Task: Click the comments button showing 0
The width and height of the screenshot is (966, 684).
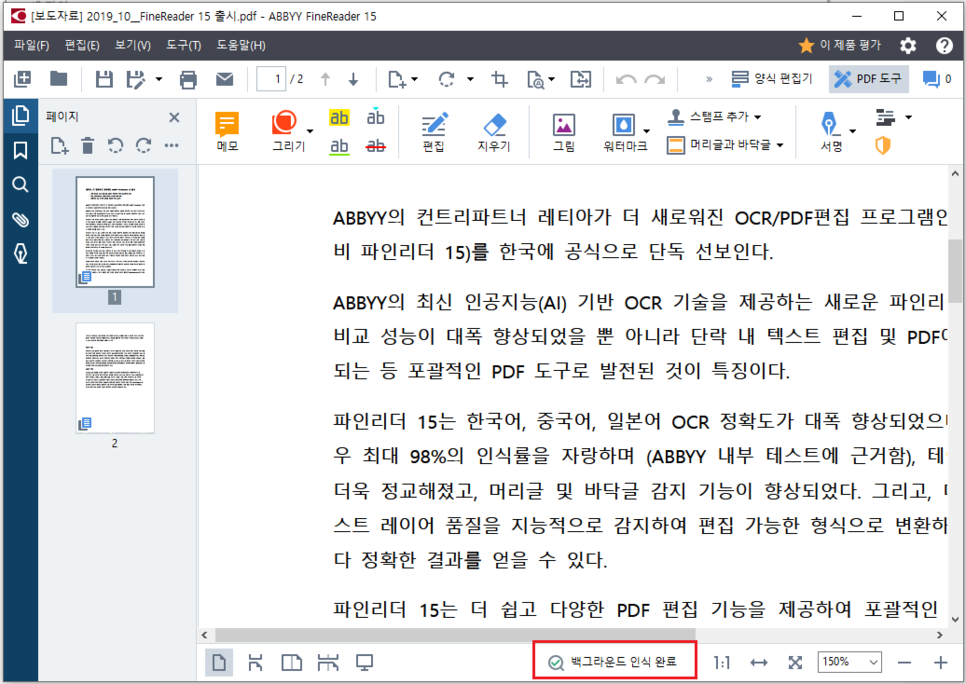Action: click(x=936, y=79)
